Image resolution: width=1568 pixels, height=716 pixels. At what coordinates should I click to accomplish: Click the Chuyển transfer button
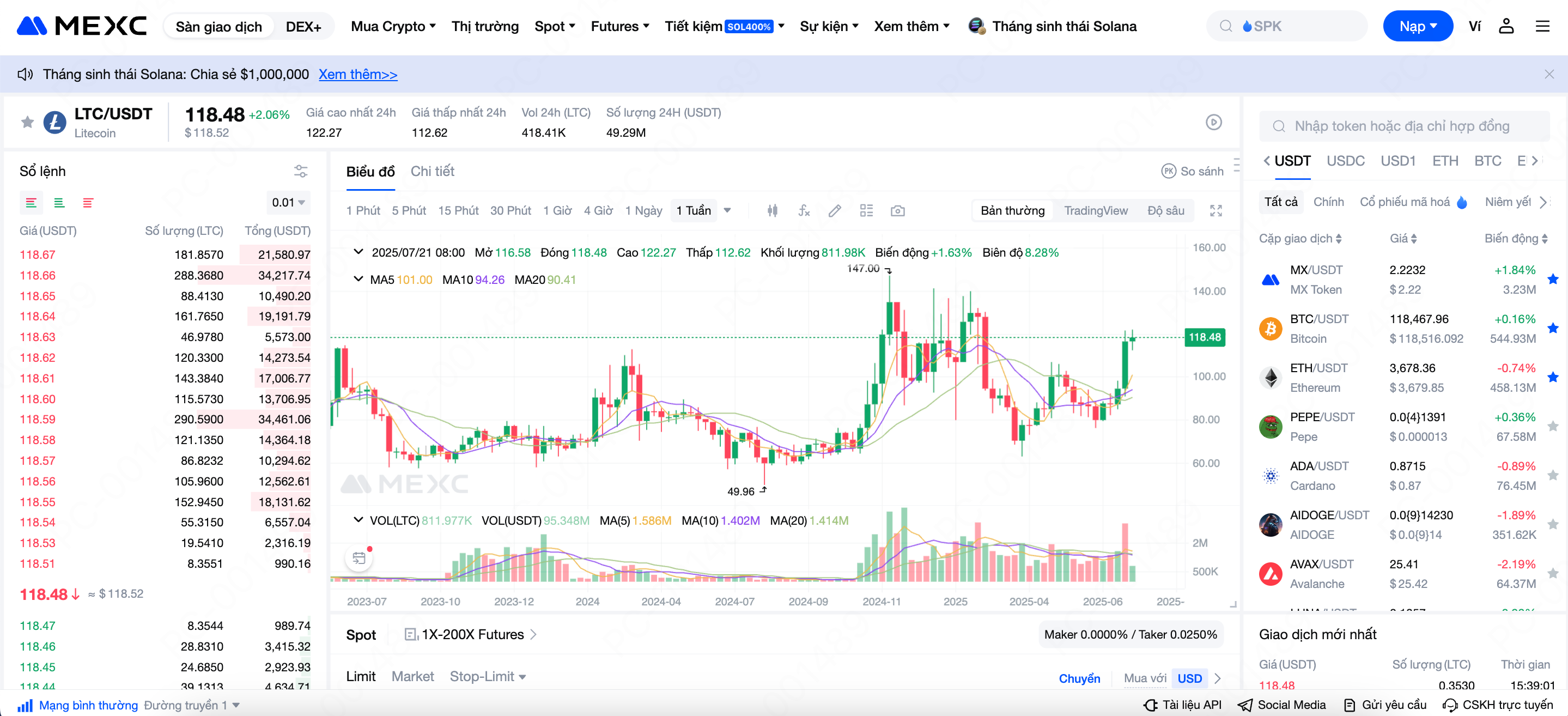(1079, 678)
